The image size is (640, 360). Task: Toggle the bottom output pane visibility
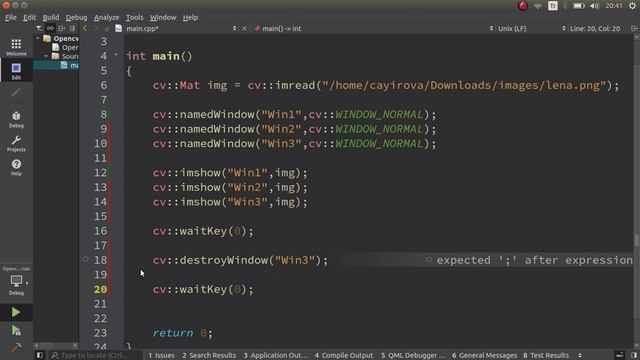[x=620, y=355]
